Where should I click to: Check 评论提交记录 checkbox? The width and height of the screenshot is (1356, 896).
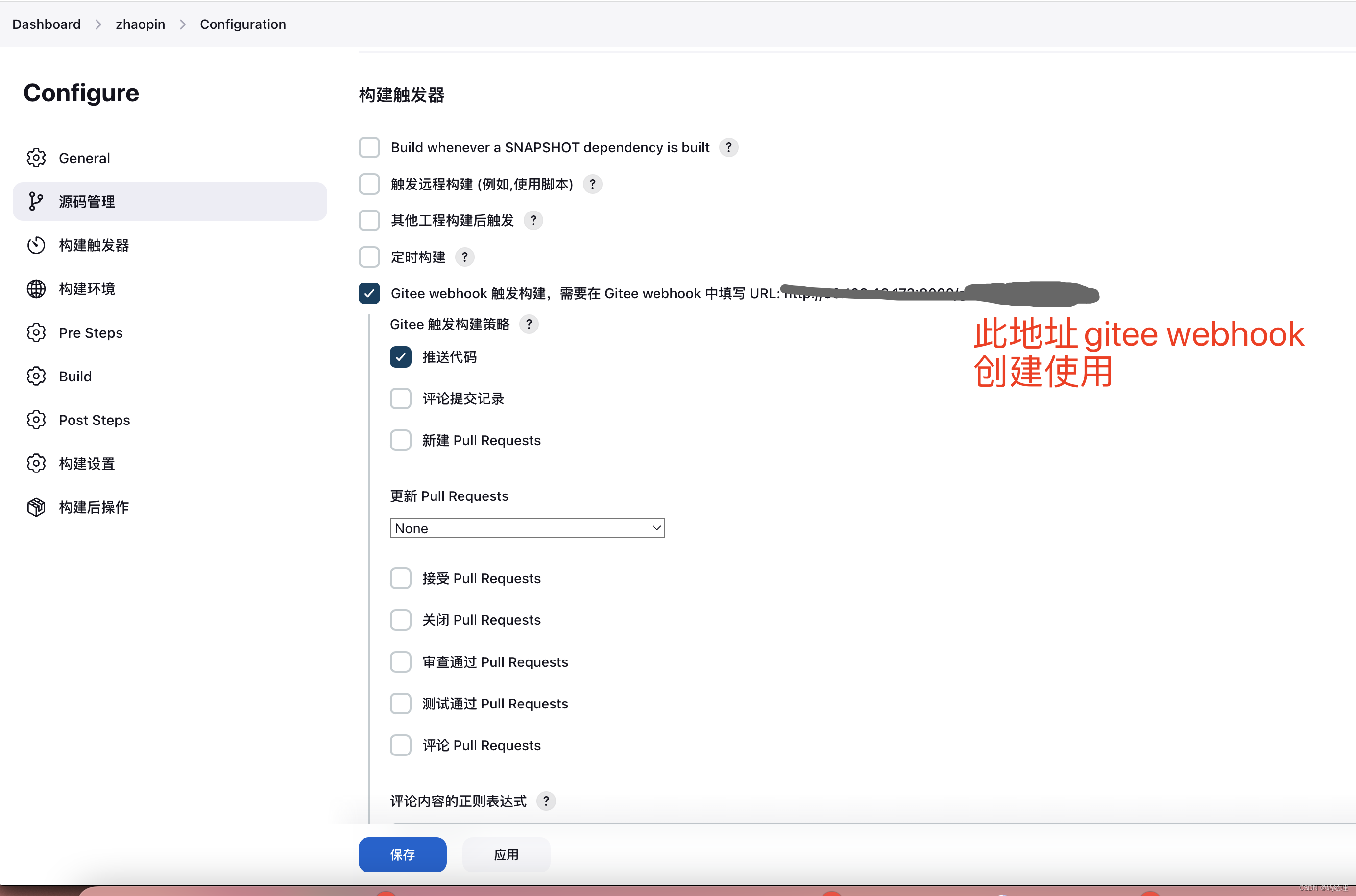tap(401, 398)
